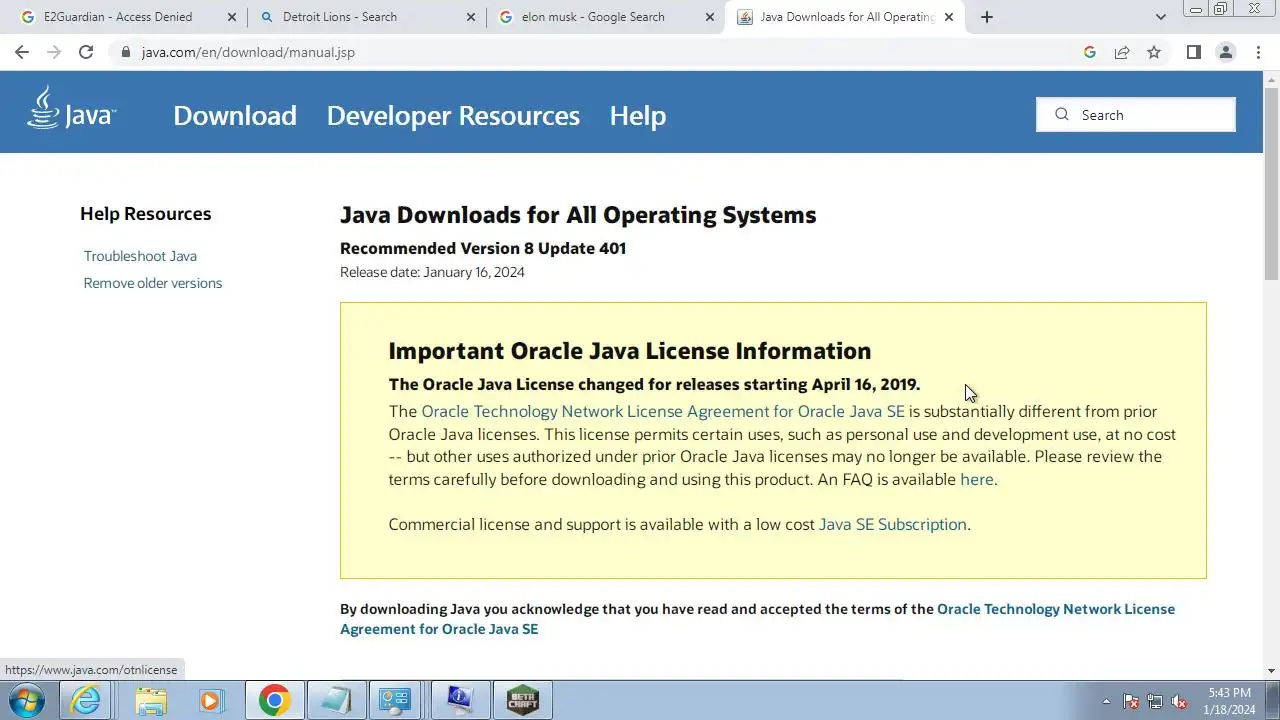Switch to Detroit Lions - Search tab
The image size is (1280, 720).
[x=366, y=17]
